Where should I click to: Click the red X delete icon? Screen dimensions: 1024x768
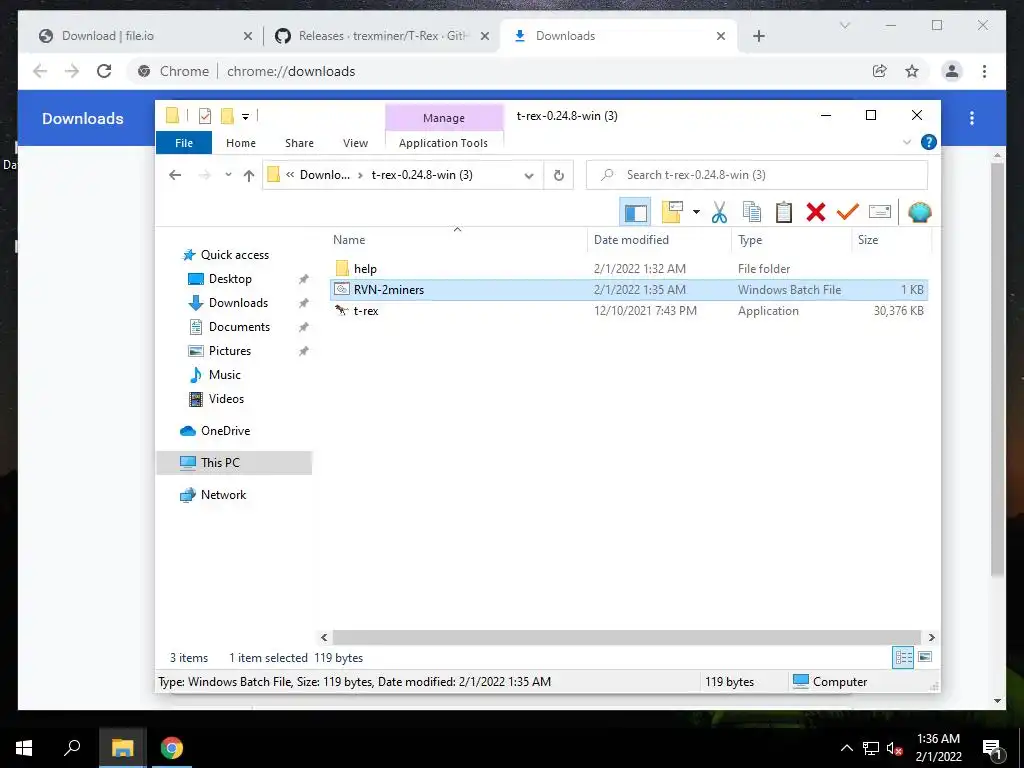(x=816, y=212)
